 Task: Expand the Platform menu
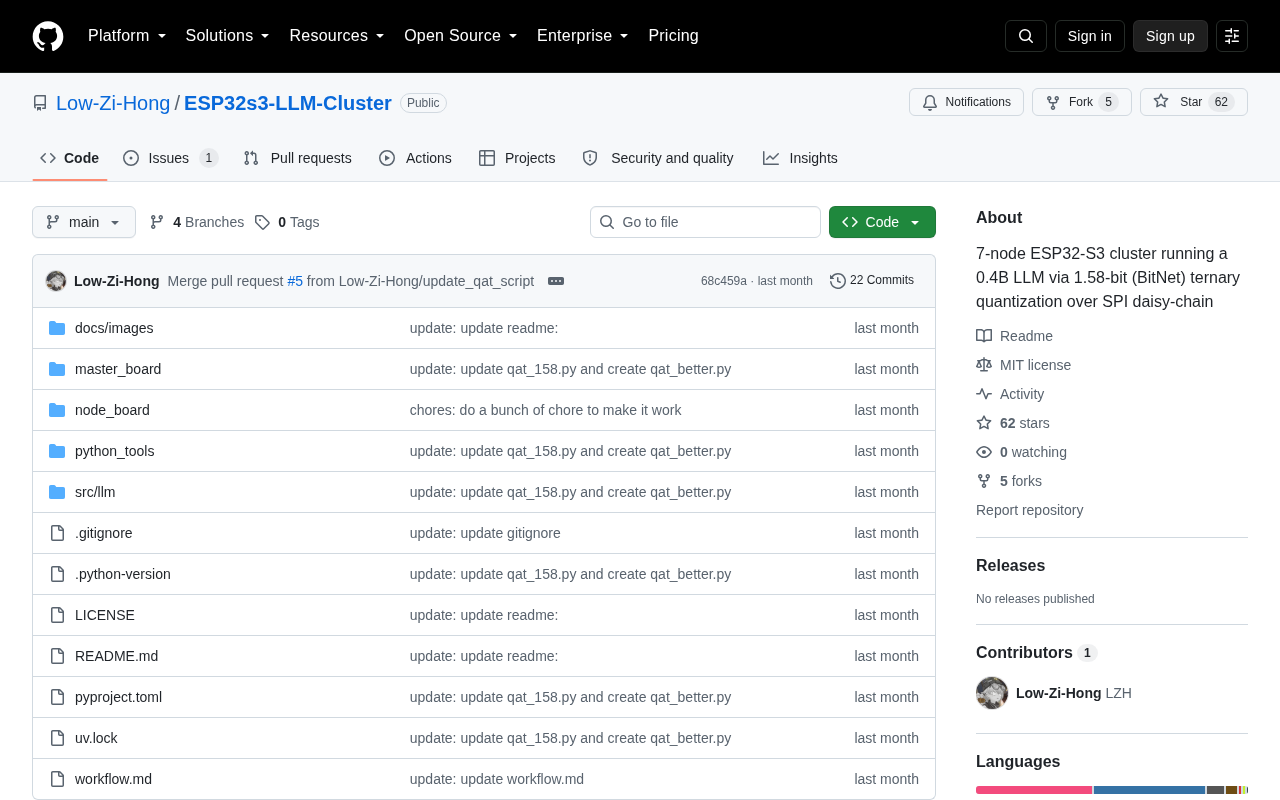[x=127, y=36]
